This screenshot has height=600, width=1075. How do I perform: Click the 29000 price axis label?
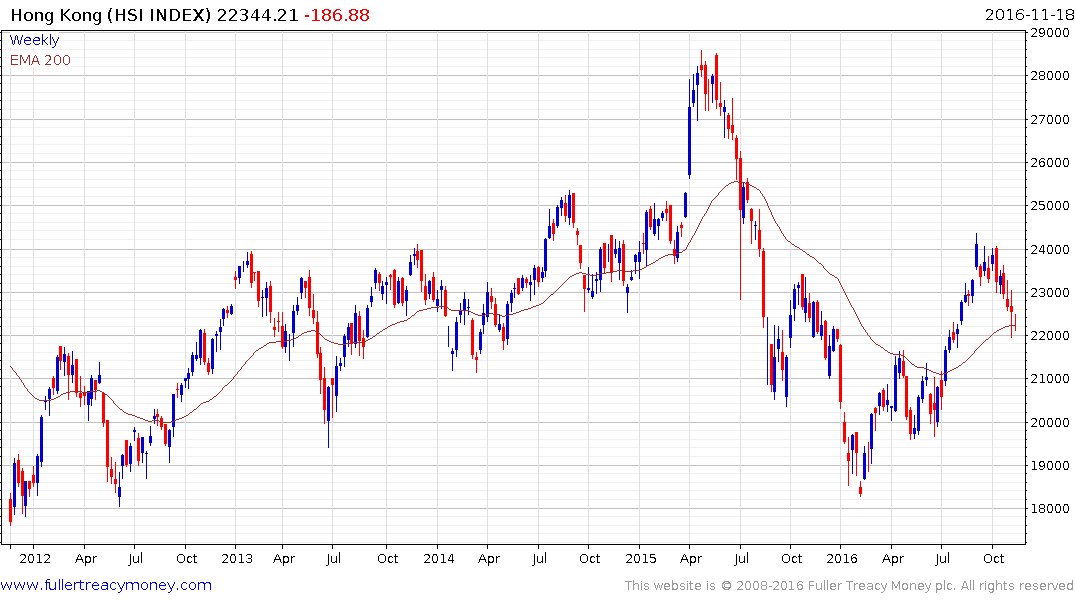point(1050,32)
